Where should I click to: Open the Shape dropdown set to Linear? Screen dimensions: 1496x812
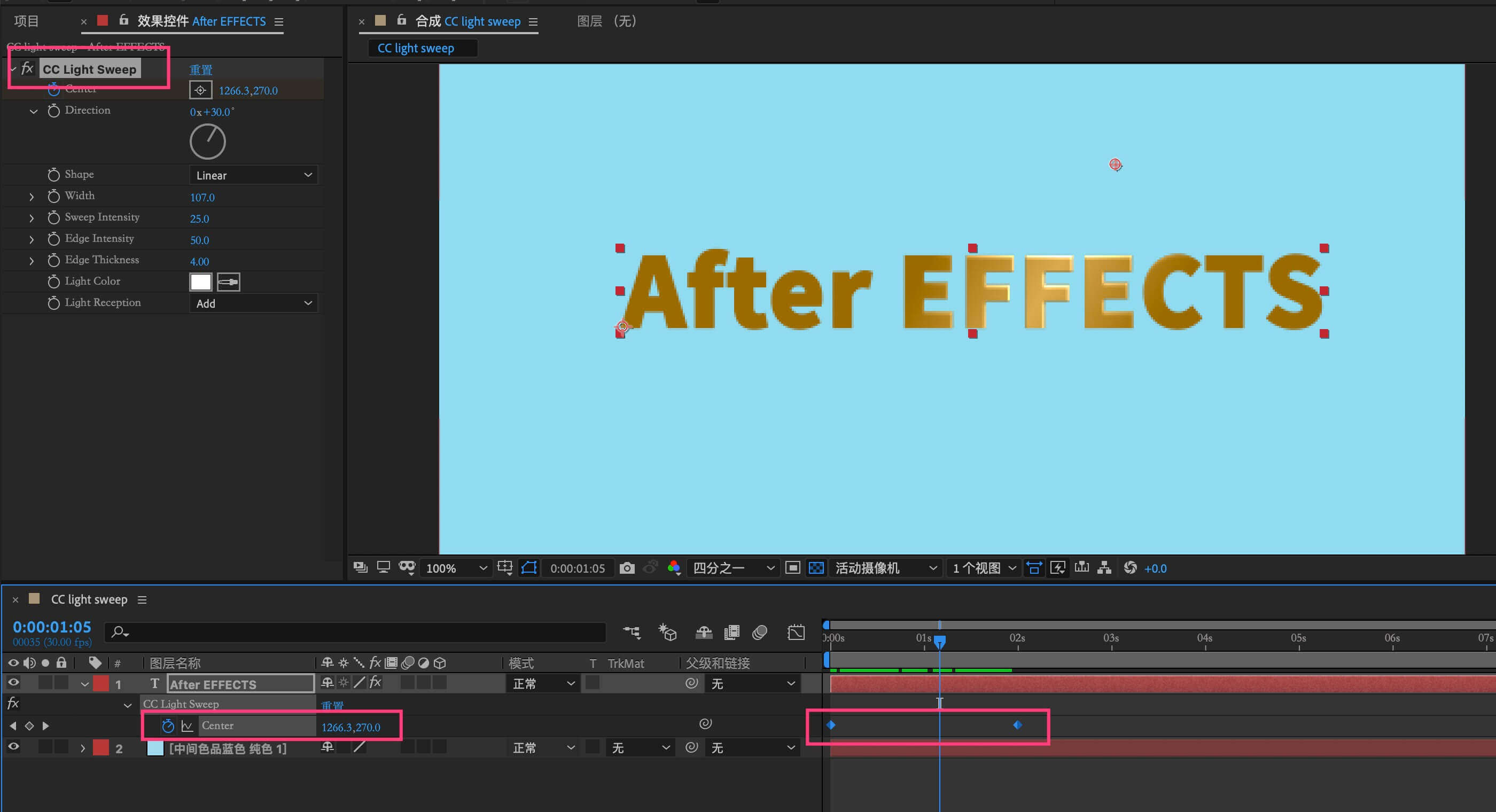(253, 175)
